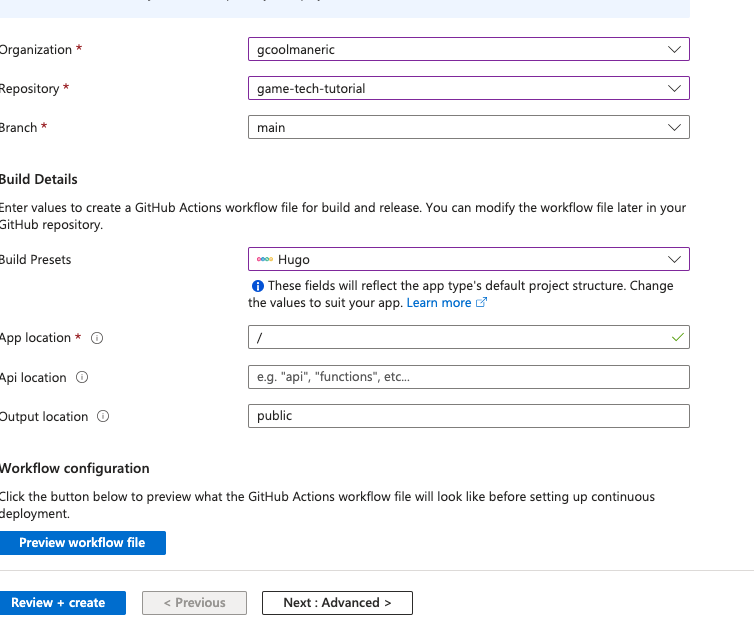Click the Hugo logo icon in Build Presets
Viewport: 754px width, 627px height.
(265, 259)
